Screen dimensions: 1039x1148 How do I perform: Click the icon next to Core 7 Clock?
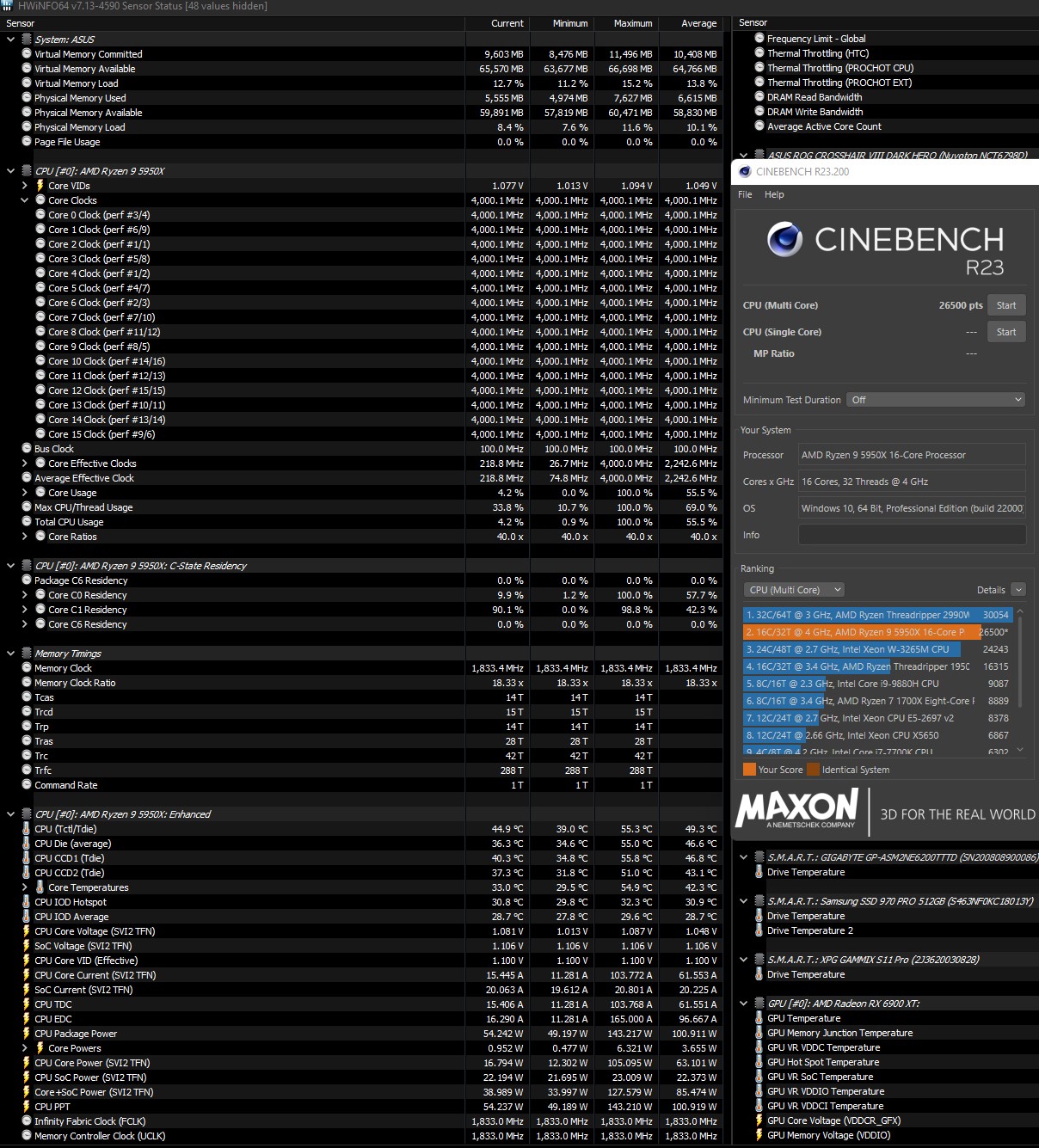40,316
